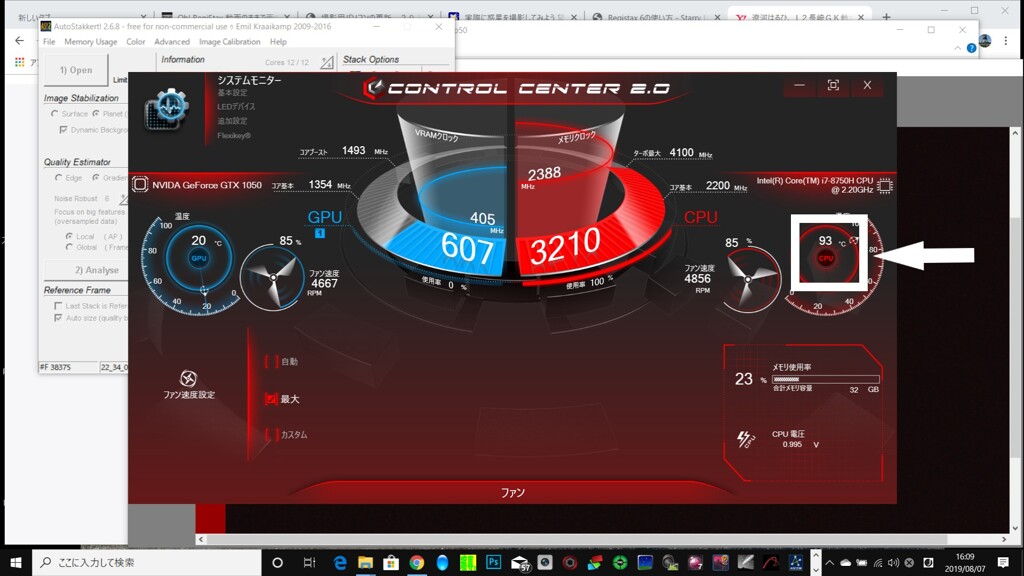Click the GPU temperature gauge showing 20 °C
The image size is (1024, 576).
[199, 257]
